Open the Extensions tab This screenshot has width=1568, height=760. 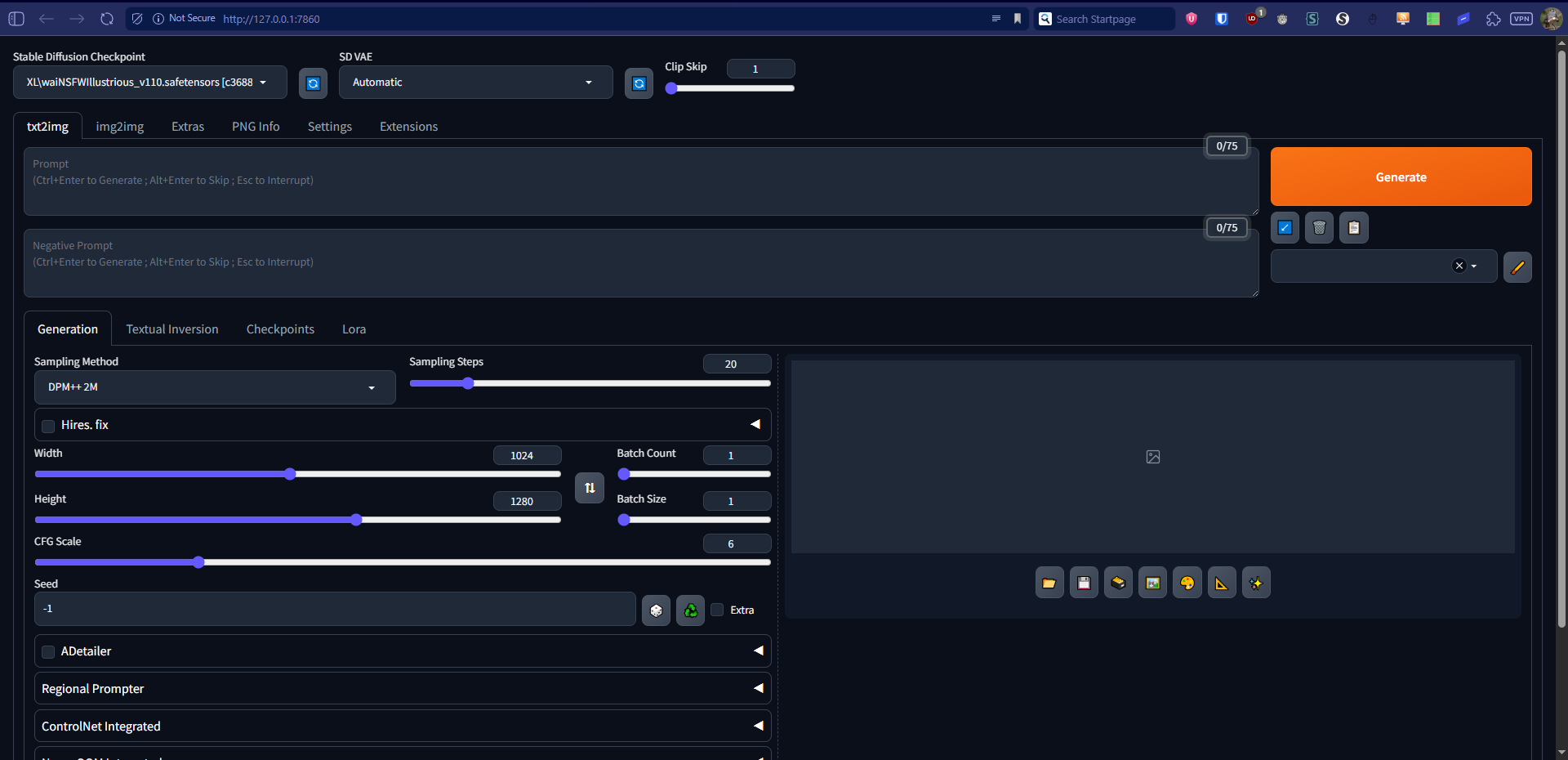point(409,127)
